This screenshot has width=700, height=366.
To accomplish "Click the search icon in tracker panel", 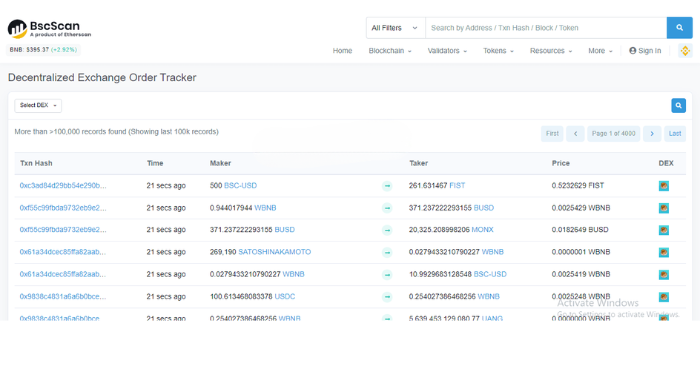I will 679,105.
